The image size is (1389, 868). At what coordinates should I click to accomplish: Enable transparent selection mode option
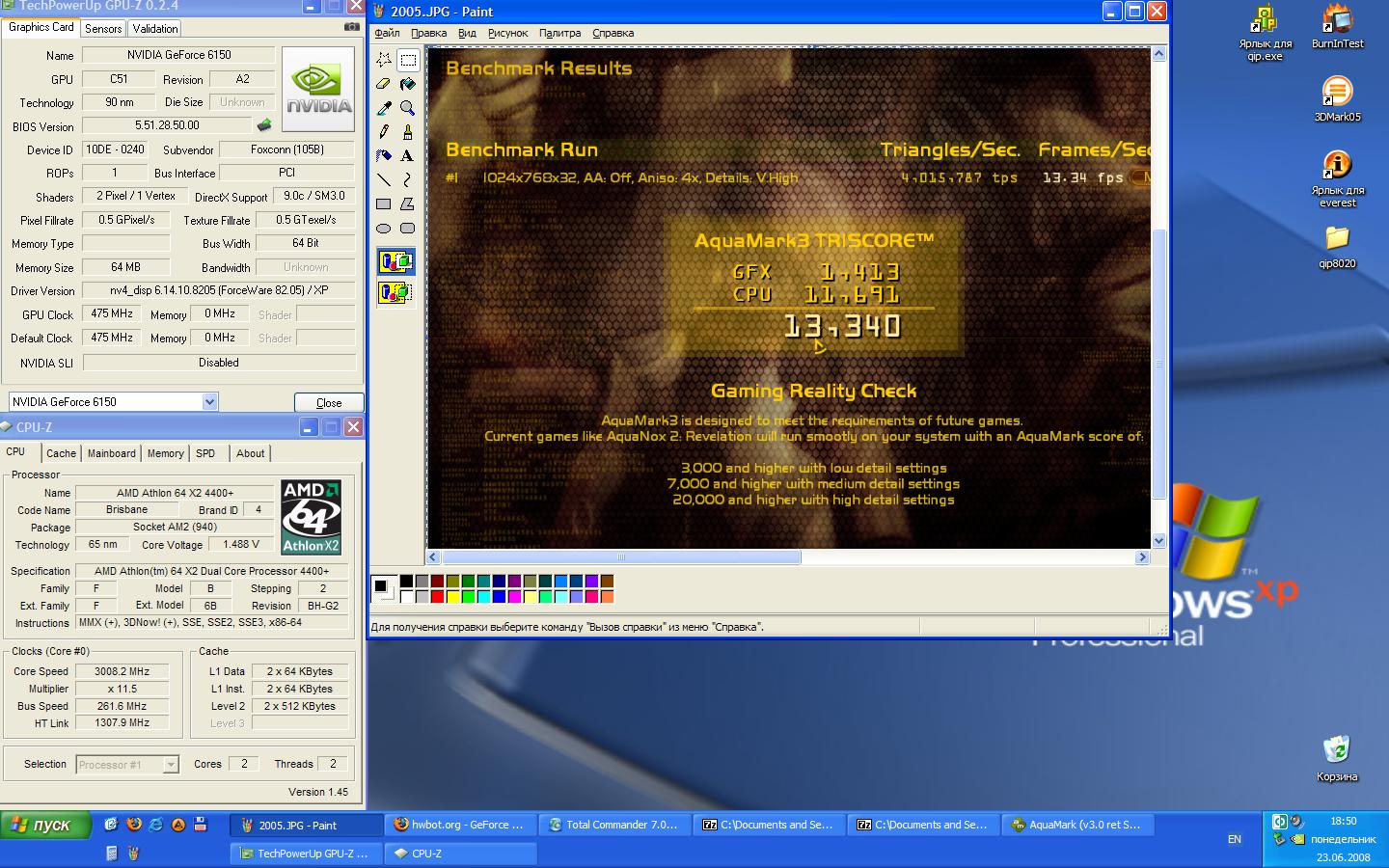point(396,292)
